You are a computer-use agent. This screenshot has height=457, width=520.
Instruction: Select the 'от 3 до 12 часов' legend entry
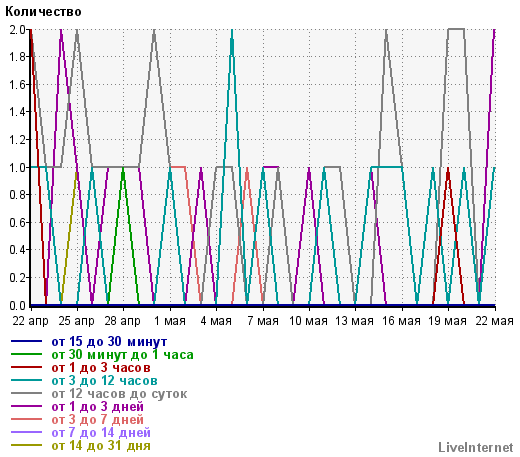[x=104, y=381]
